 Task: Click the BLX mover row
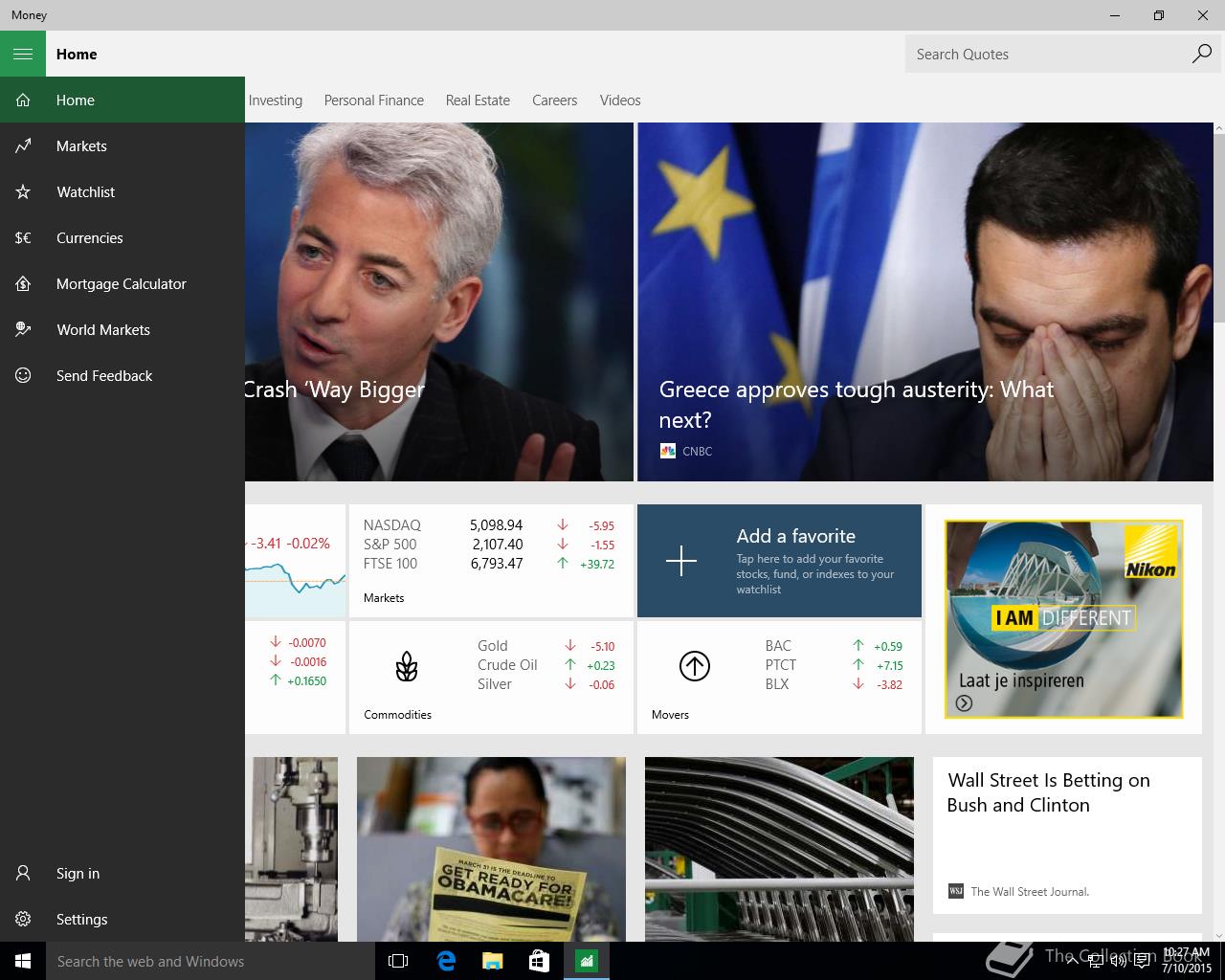834,683
